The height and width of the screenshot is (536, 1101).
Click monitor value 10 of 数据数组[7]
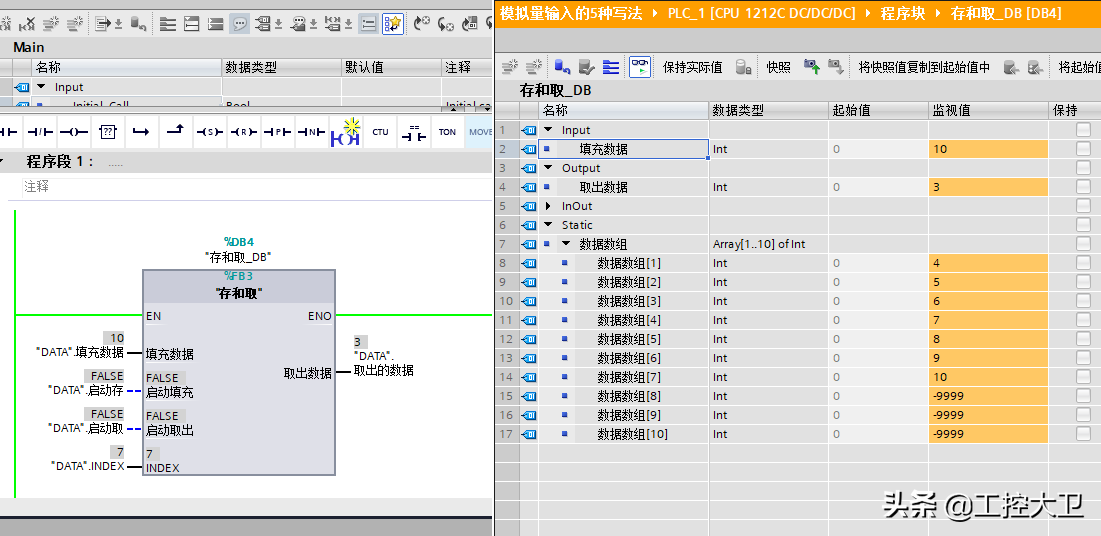point(988,377)
